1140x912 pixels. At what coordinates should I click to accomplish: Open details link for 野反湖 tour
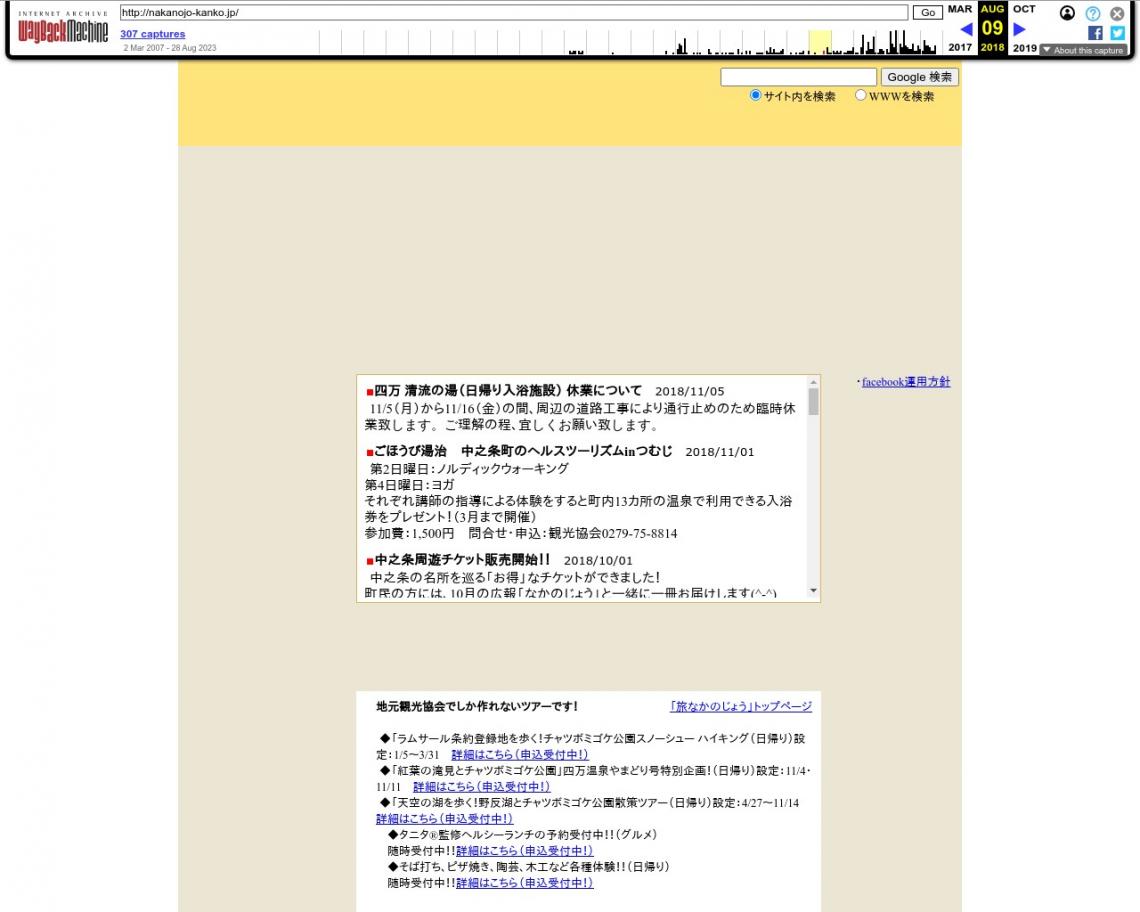(444, 819)
